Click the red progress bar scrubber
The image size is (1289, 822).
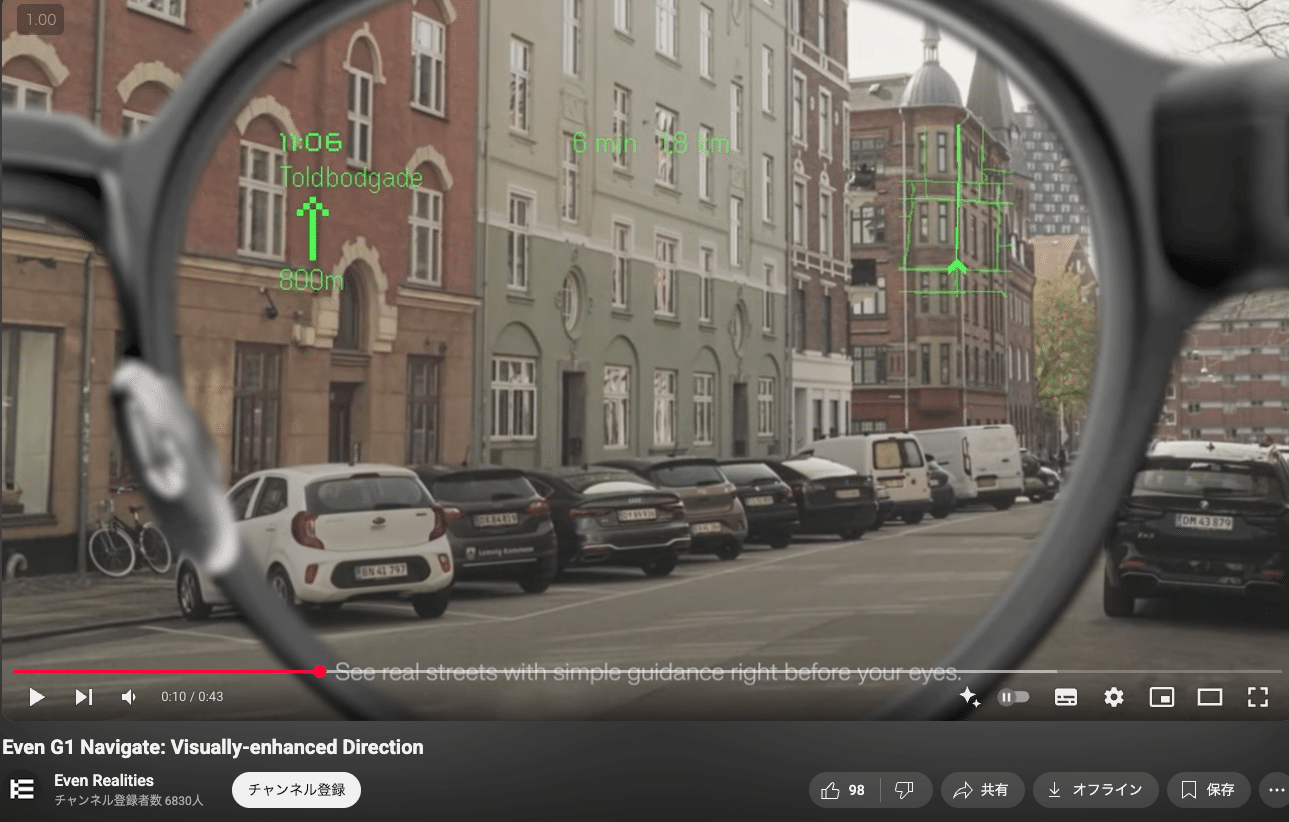(320, 672)
